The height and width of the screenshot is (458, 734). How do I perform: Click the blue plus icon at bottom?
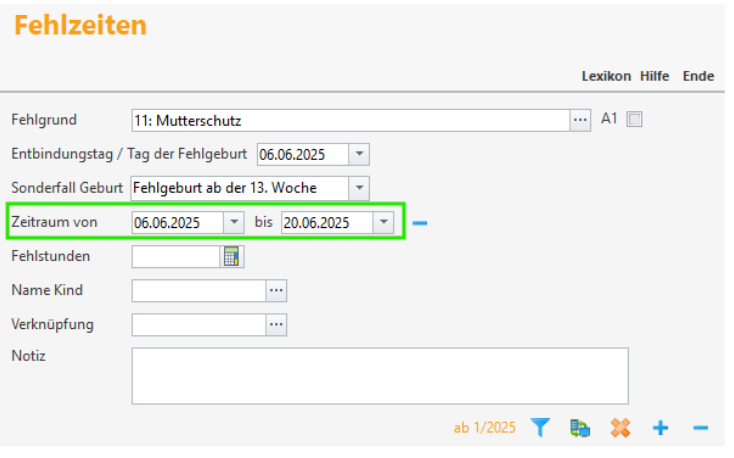coord(660,428)
